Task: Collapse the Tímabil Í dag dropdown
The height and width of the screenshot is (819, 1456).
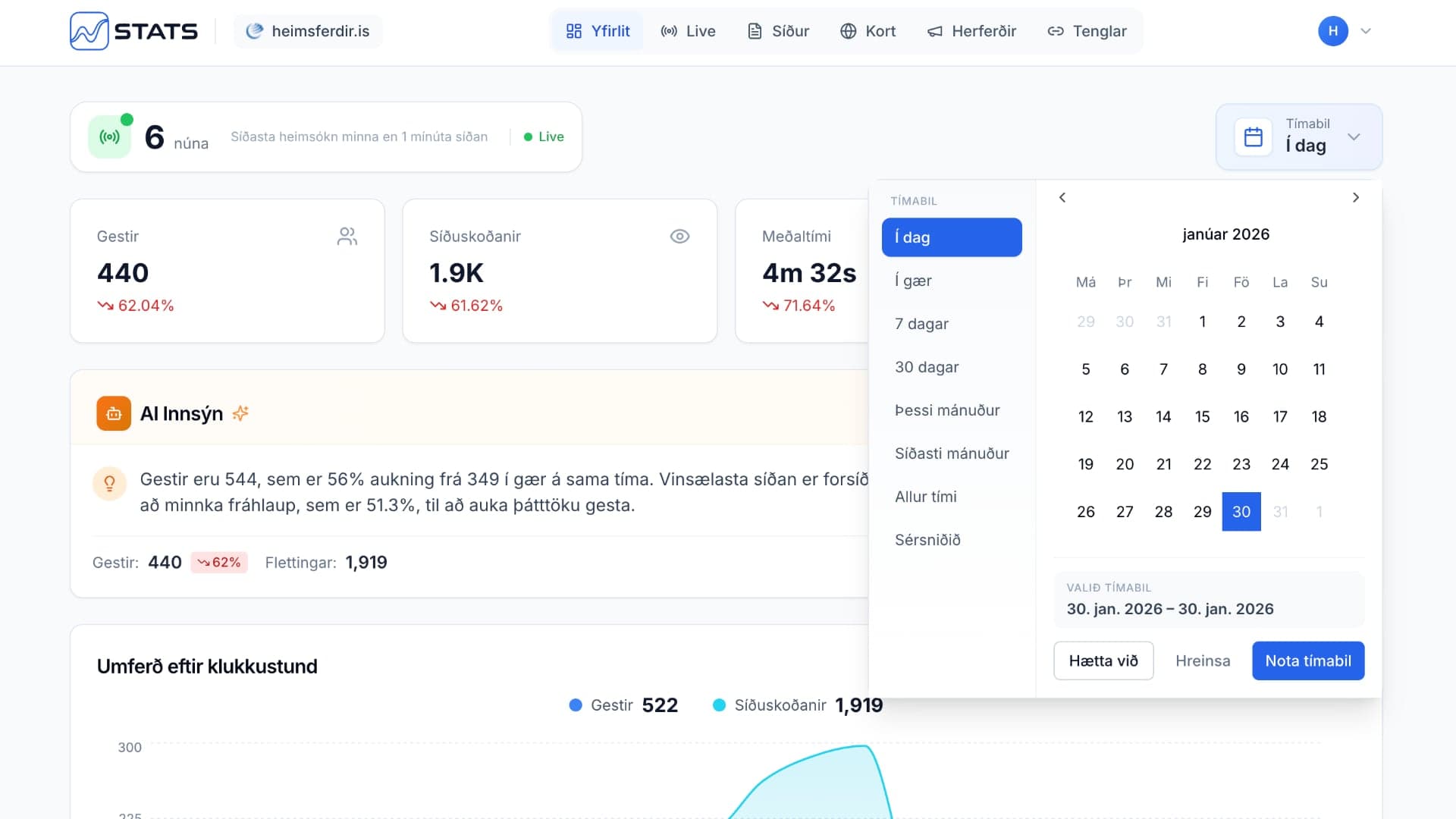Action: tap(1353, 137)
